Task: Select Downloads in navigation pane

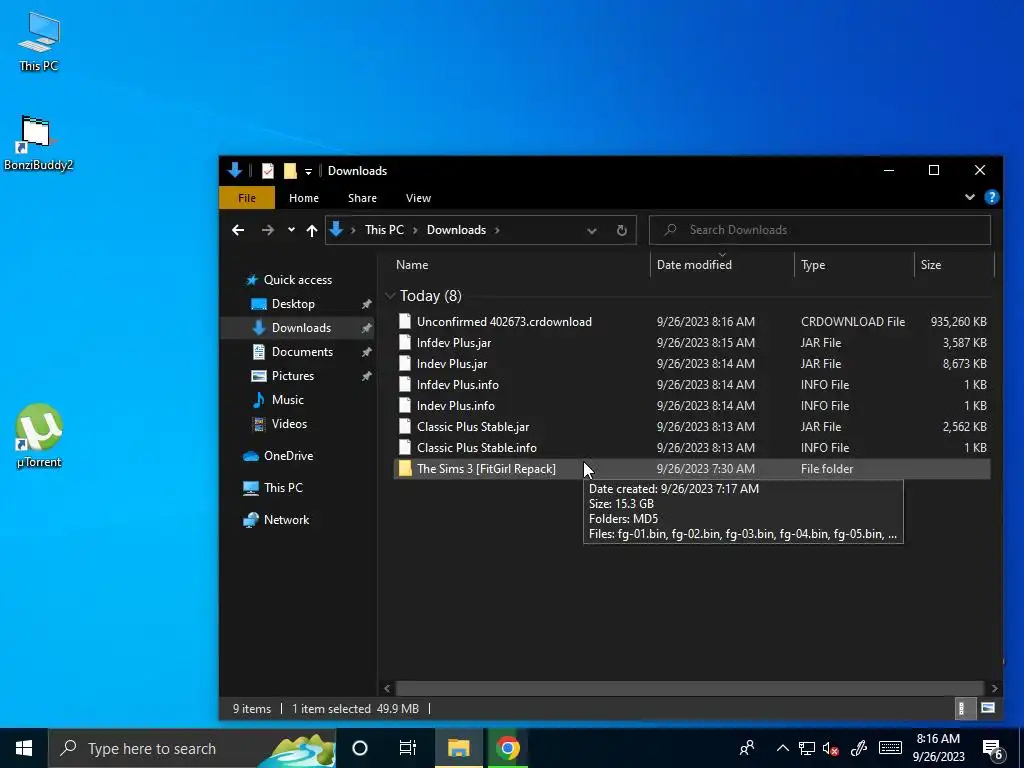Action: point(298,328)
